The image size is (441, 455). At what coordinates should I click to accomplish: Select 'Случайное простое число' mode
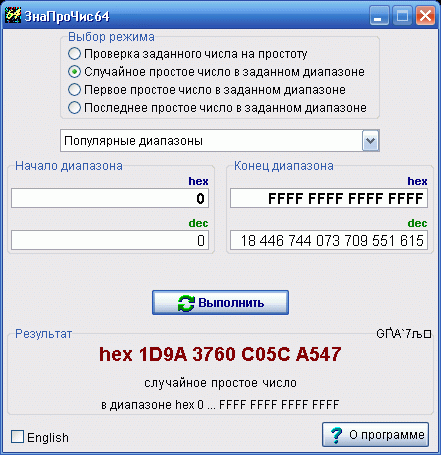click(74, 72)
